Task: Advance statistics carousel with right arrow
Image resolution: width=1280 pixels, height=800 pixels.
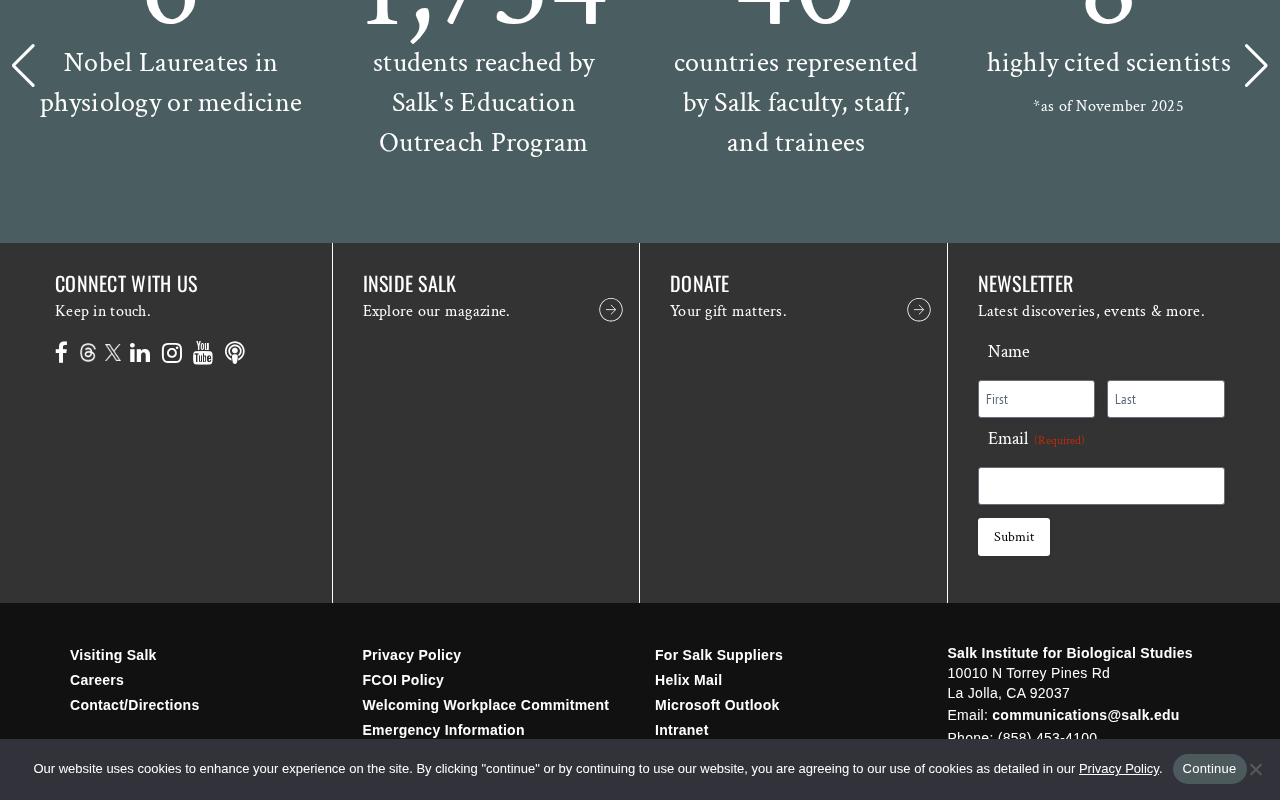Action: pyautogui.click(x=1256, y=66)
